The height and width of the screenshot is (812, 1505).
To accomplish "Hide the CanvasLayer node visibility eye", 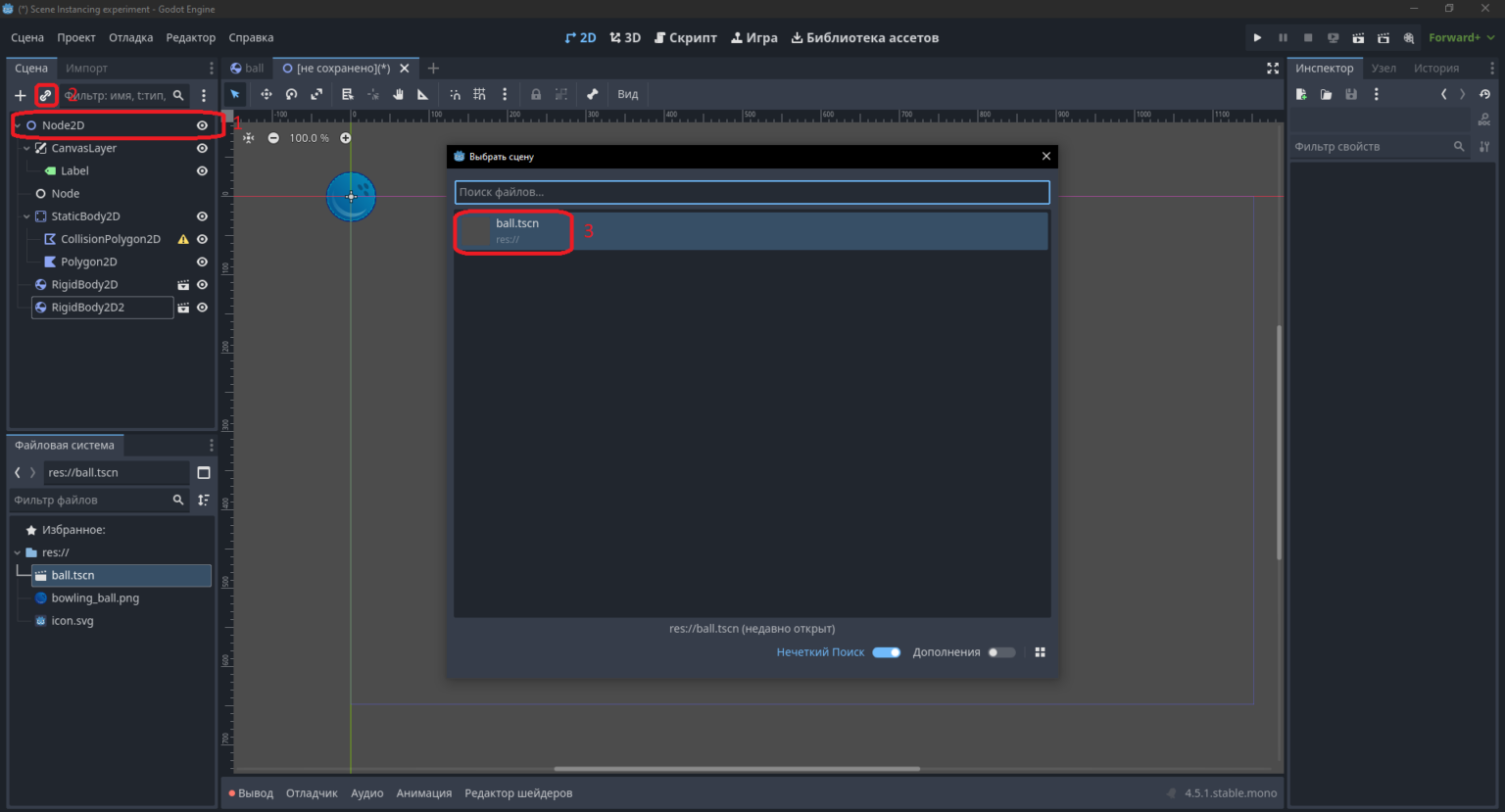I will [202, 148].
